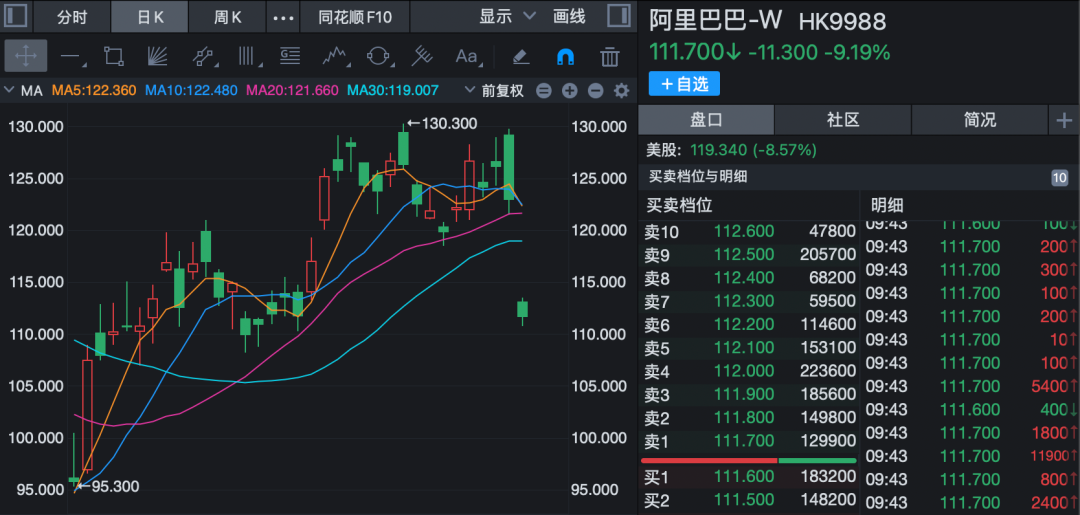Click the trash delete-all-drawings icon

(610, 56)
